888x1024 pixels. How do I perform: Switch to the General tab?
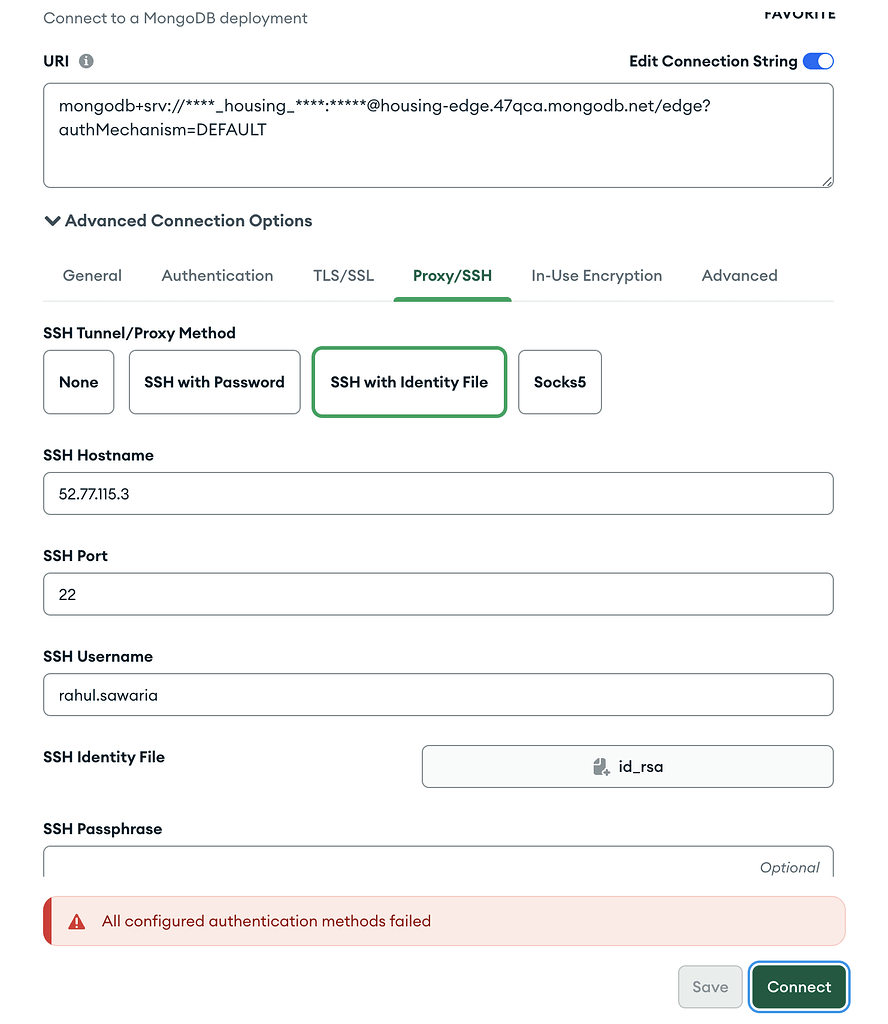pyautogui.click(x=92, y=276)
